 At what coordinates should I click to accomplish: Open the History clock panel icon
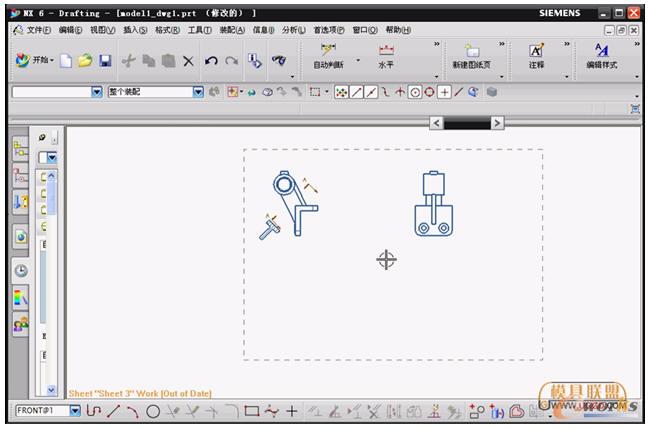point(21,270)
